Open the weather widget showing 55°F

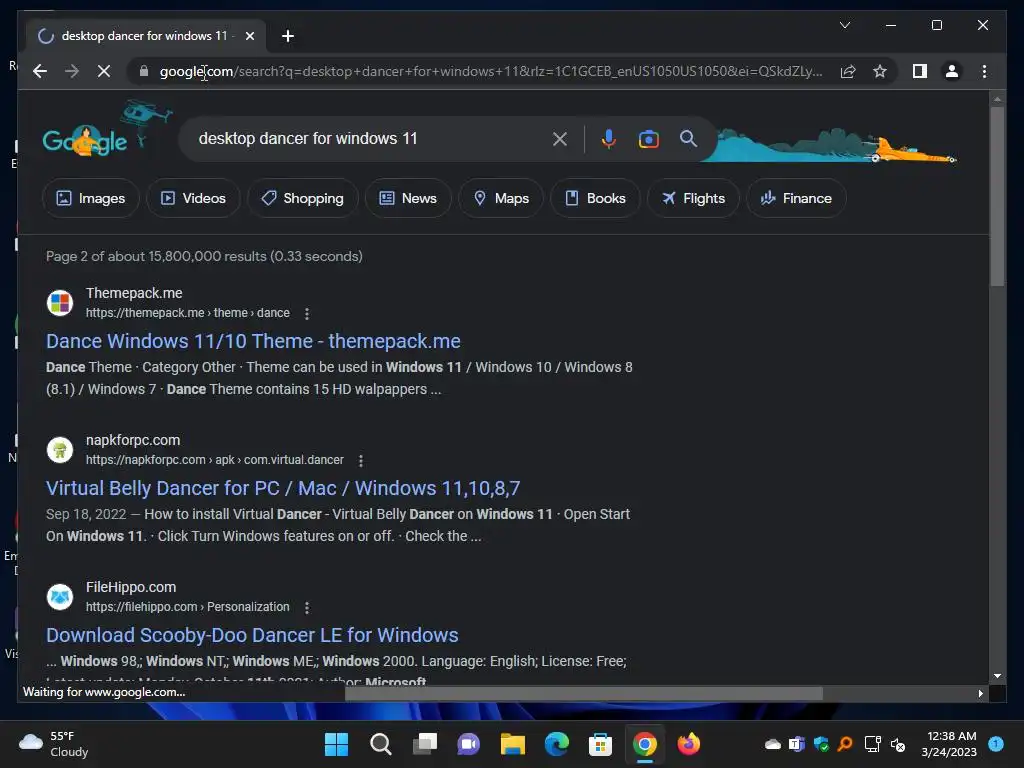pyautogui.click(x=54, y=744)
